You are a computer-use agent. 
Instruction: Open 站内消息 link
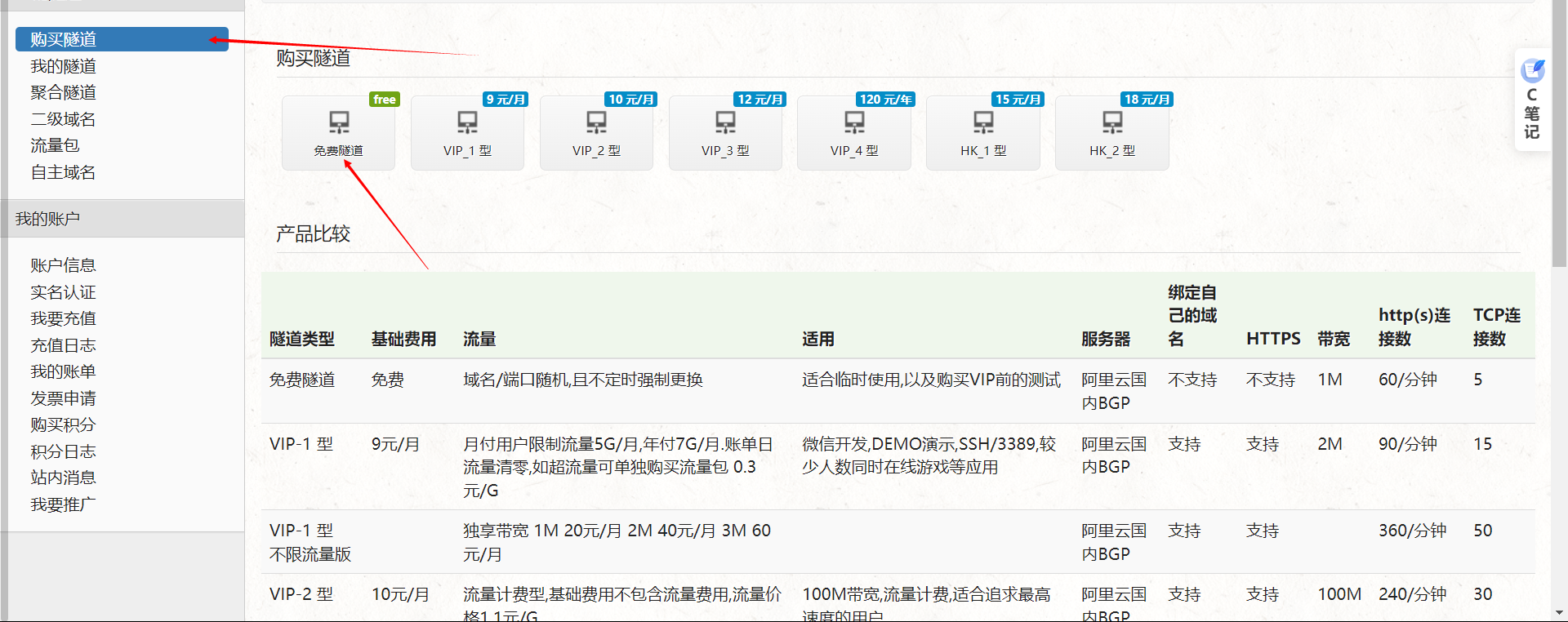[64, 478]
